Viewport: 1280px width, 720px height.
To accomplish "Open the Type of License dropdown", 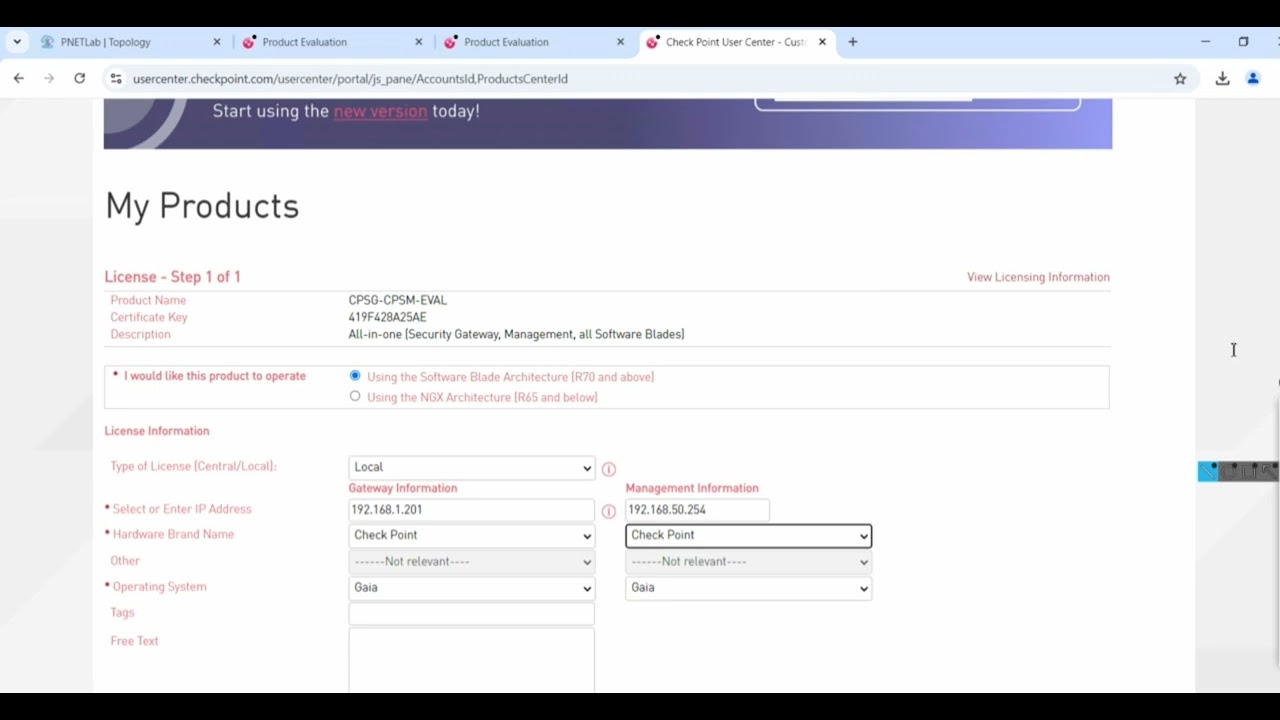I will pos(471,467).
